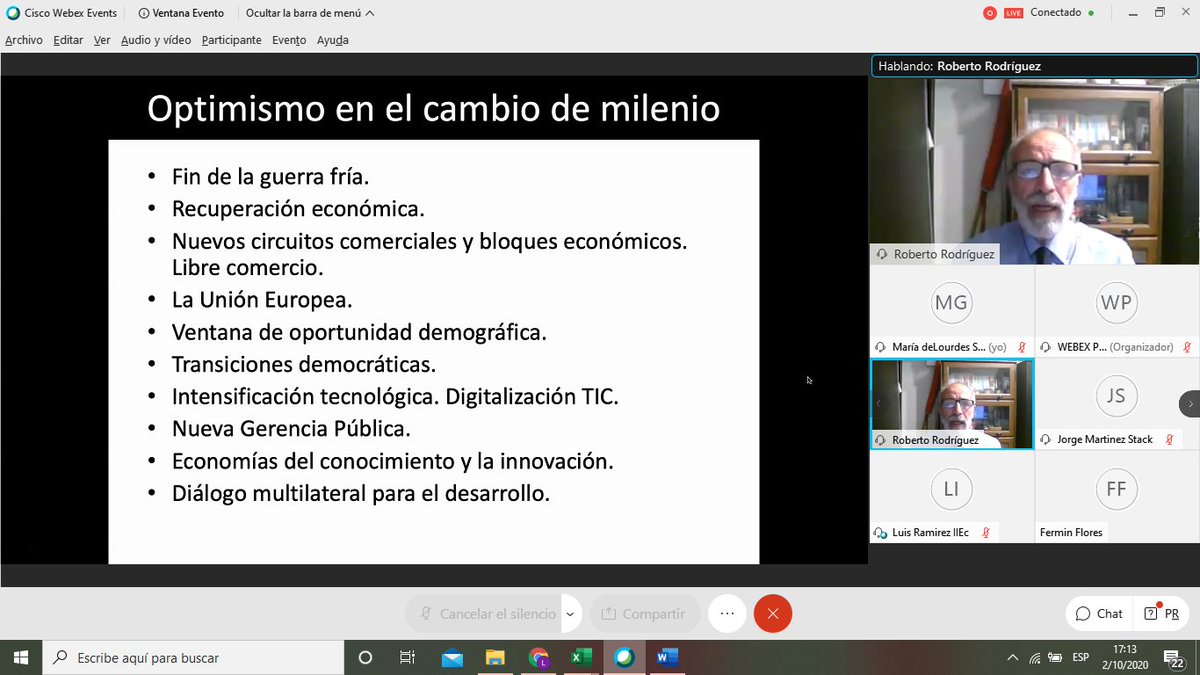Click the battery tray icon
The image size is (1200, 675).
point(1056,657)
